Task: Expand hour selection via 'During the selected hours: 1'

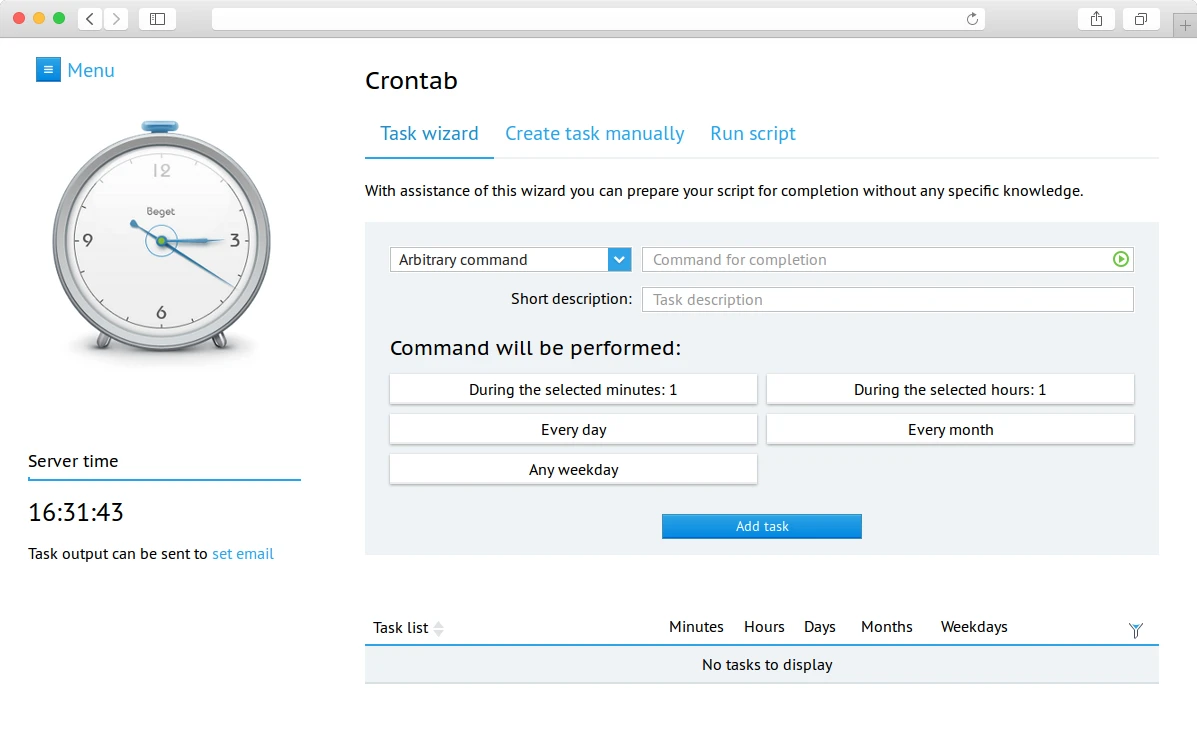Action: click(x=949, y=389)
